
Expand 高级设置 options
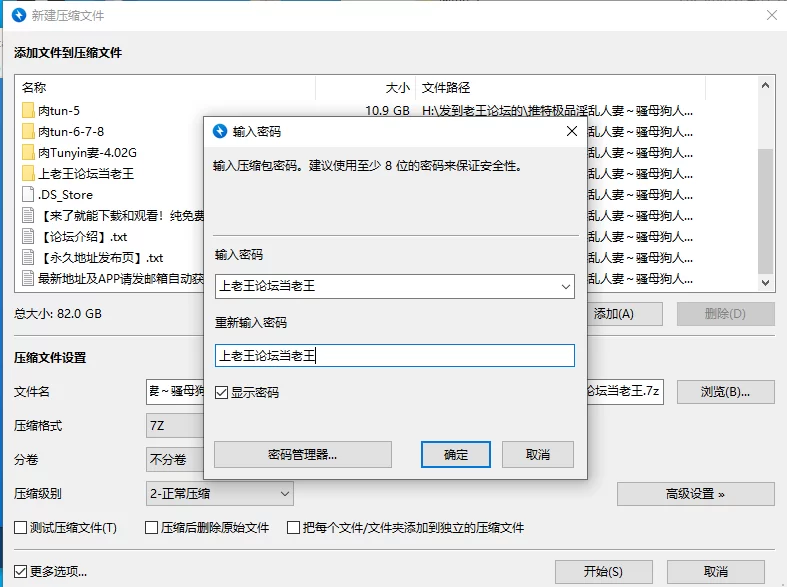coord(696,494)
